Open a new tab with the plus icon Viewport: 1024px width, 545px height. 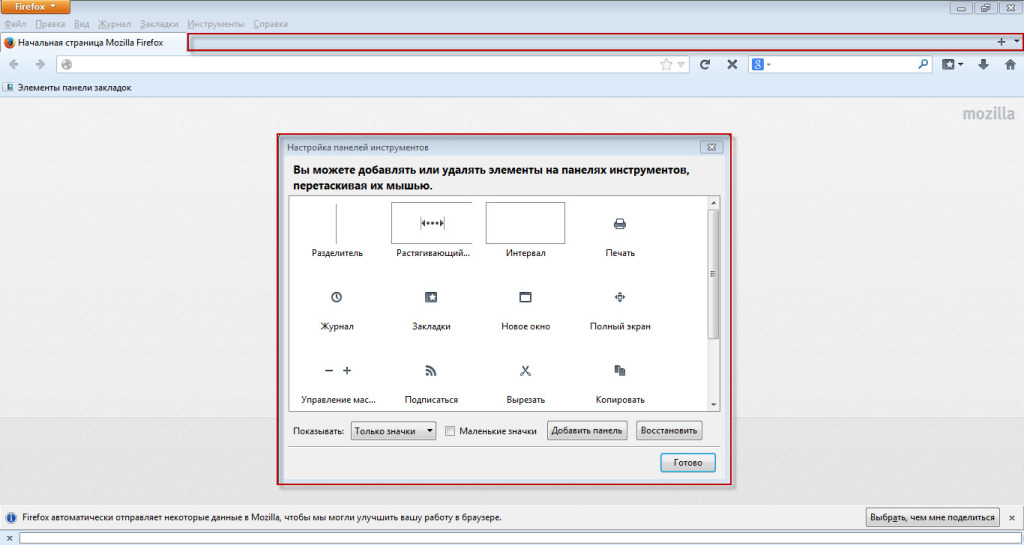click(1000, 42)
